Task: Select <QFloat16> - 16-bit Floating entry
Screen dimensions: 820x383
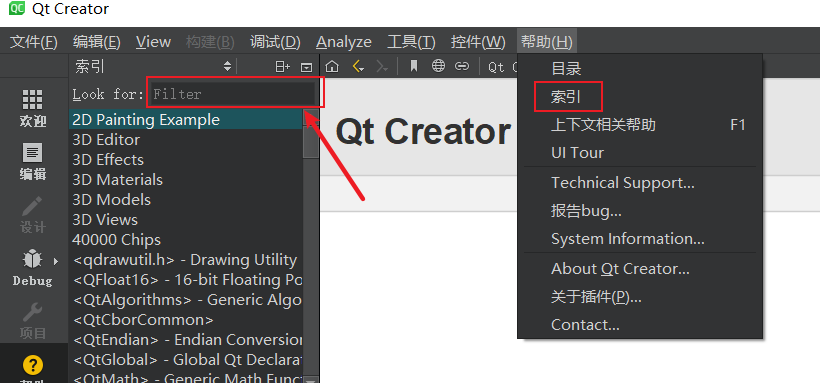Action: pyautogui.click(x=186, y=280)
